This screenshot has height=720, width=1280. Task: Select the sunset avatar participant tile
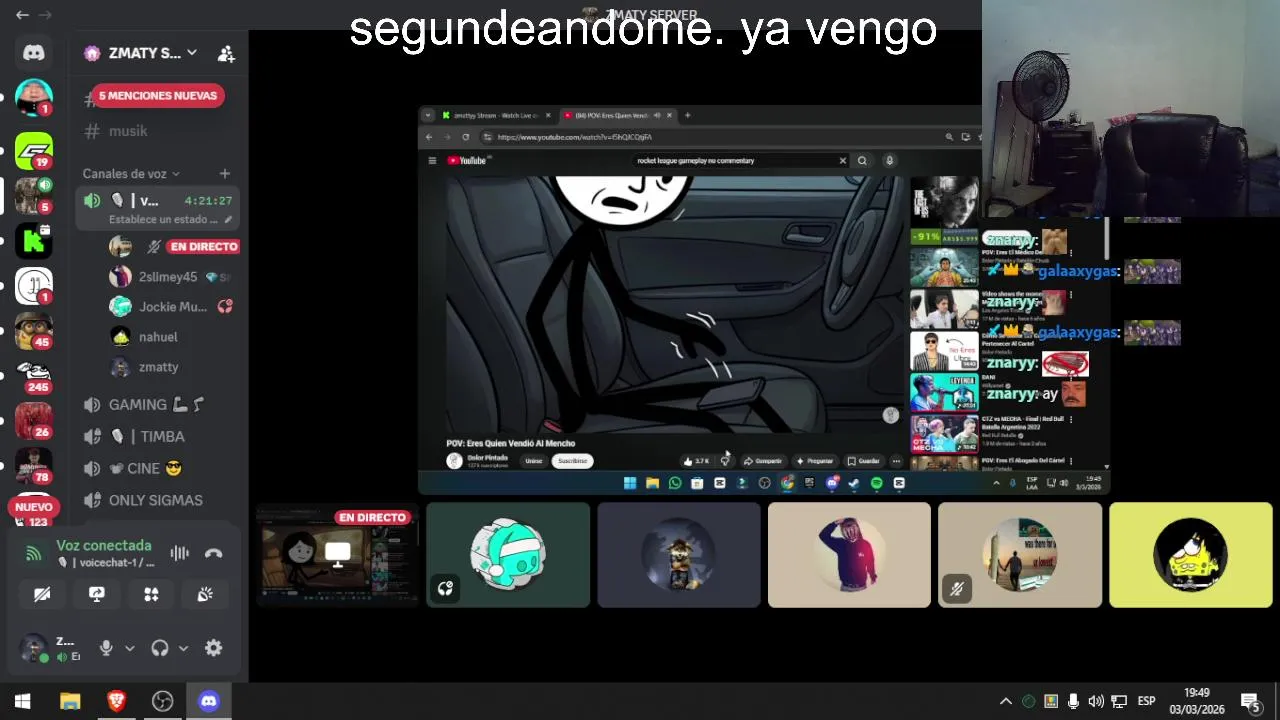[1020, 555]
